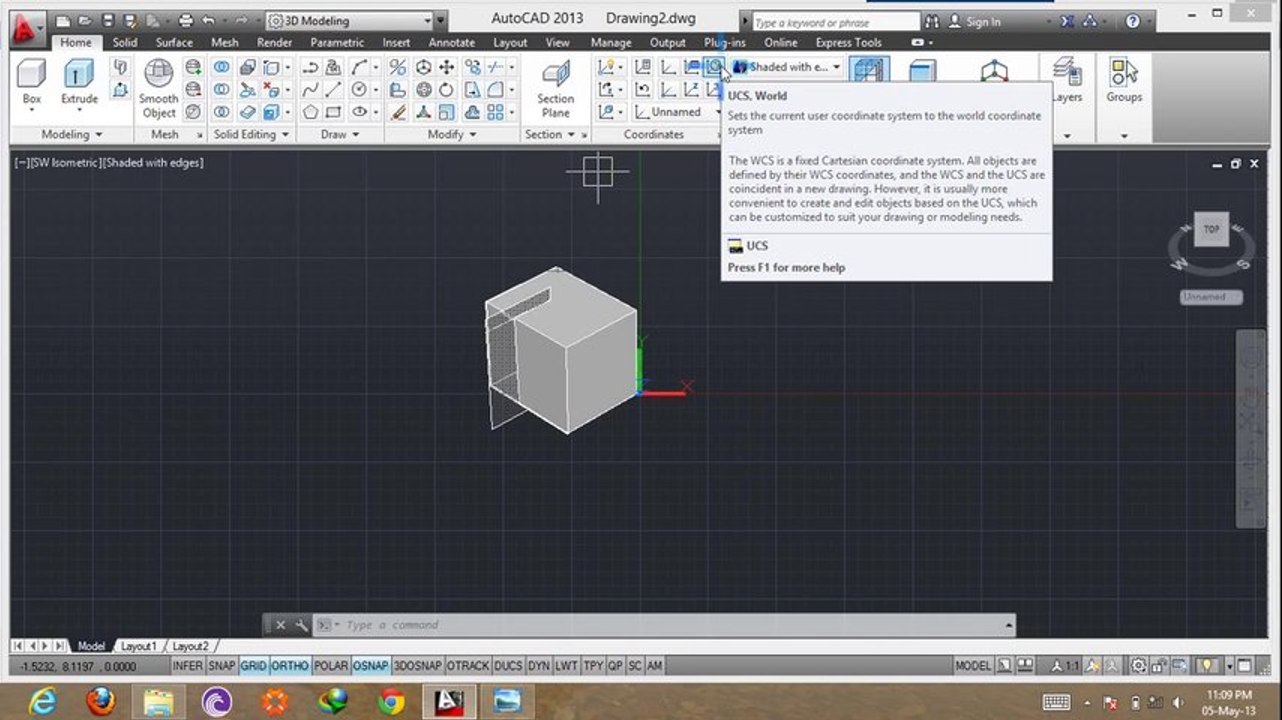Select the Line draw tool

333,90
